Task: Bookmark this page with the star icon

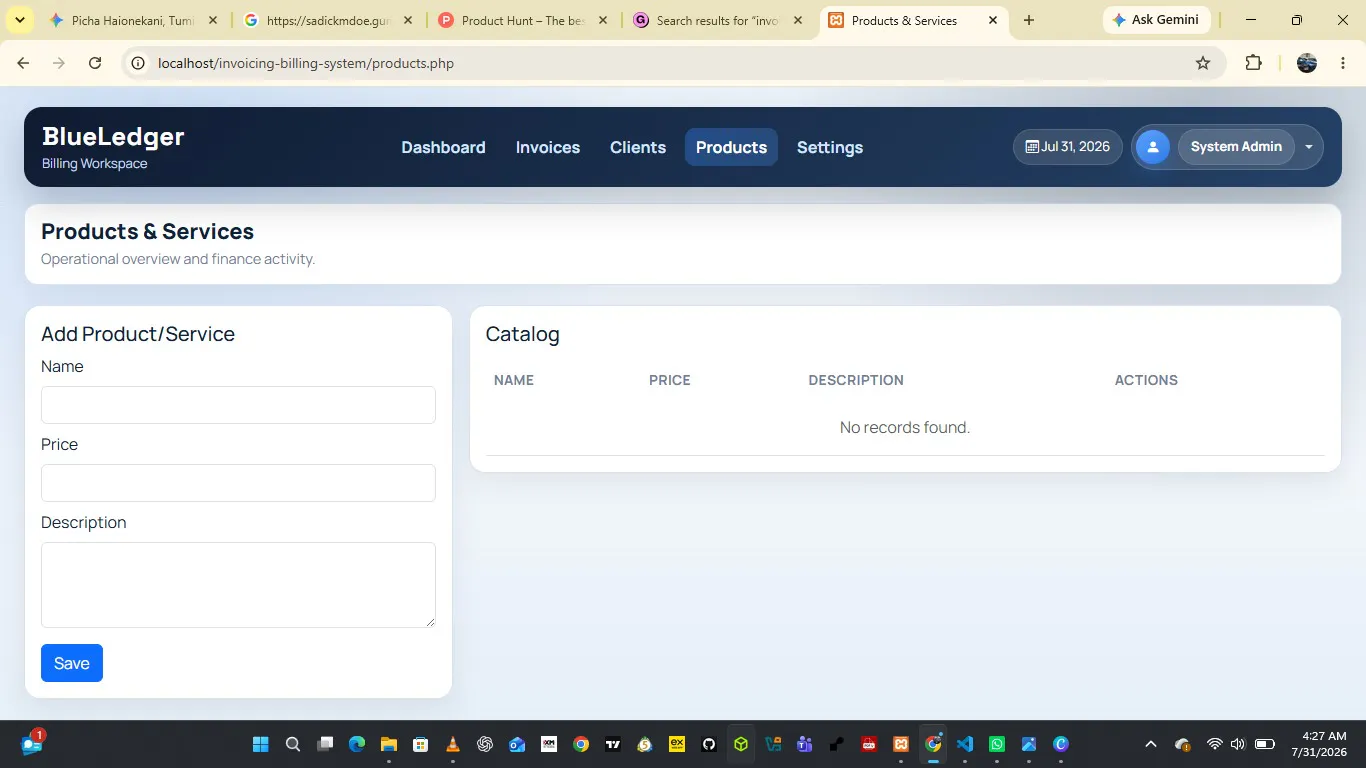Action: click(1203, 63)
